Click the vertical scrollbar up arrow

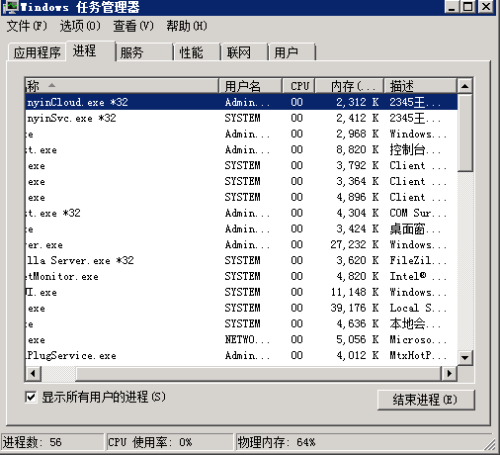(465, 86)
